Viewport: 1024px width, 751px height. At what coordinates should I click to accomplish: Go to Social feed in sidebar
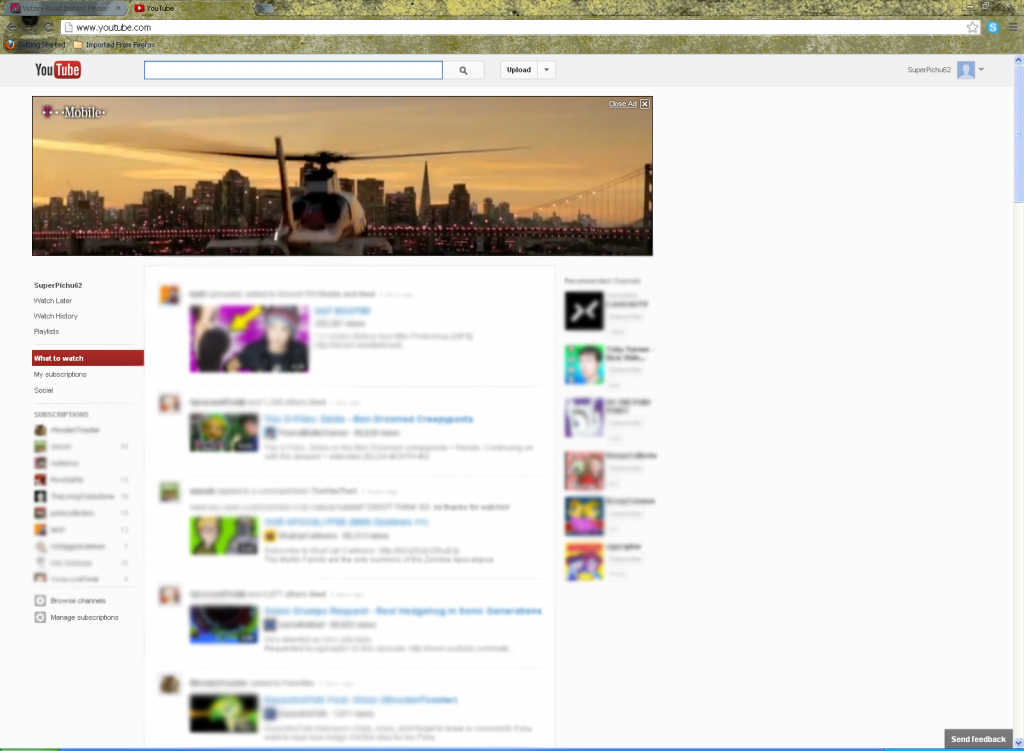[x=44, y=390]
